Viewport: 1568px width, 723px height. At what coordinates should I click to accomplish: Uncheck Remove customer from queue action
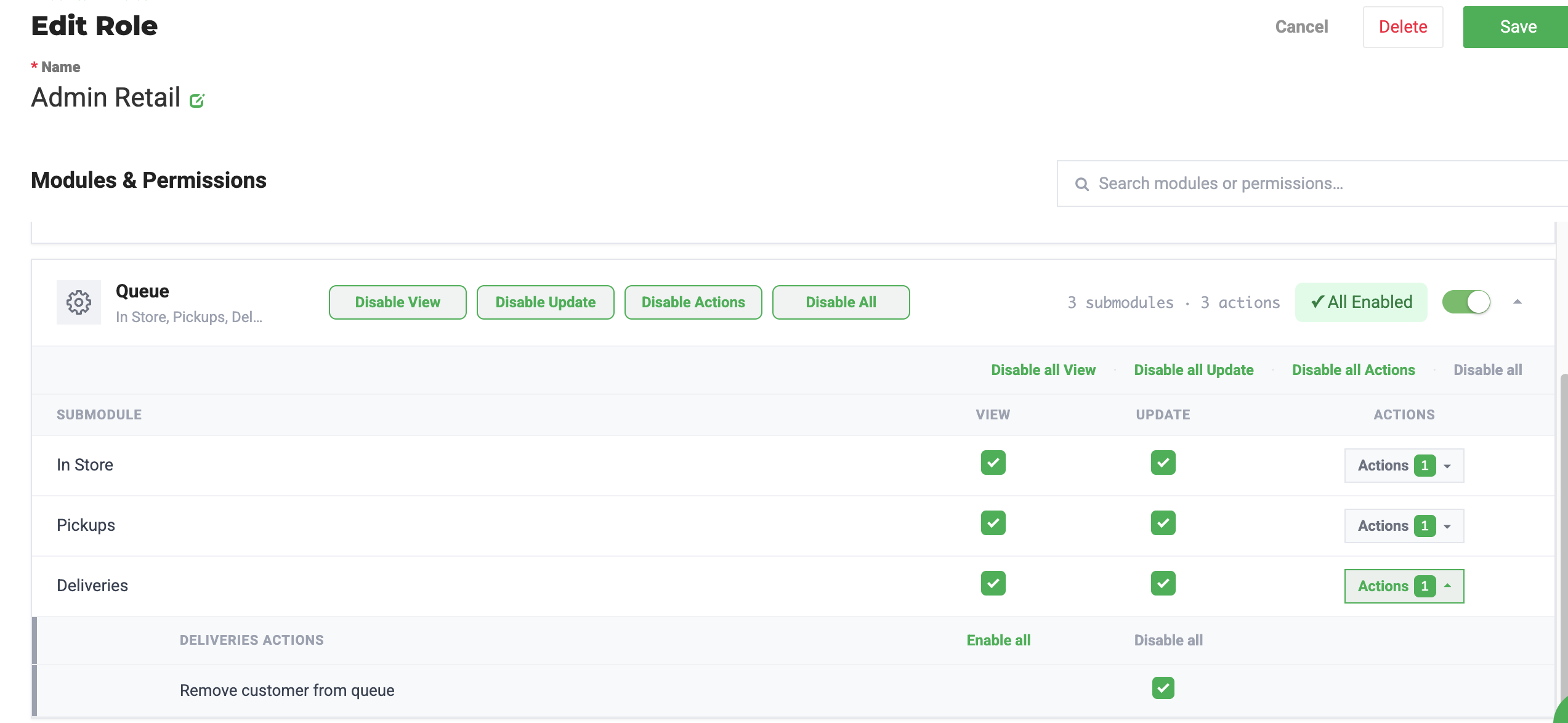click(1163, 688)
